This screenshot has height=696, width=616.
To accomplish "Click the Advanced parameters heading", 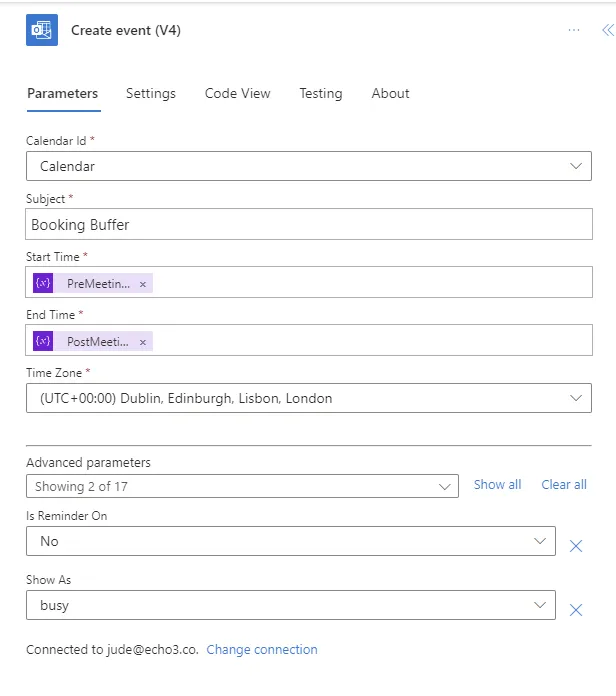I will click(88, 463).
